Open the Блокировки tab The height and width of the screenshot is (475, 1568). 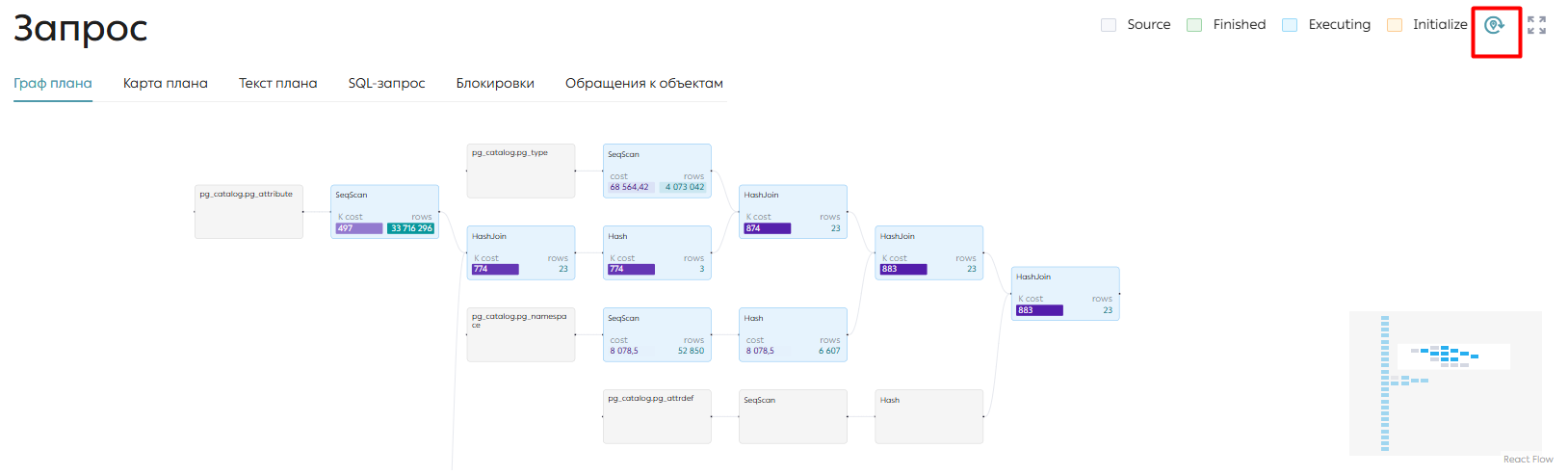[x=495, y=83]
